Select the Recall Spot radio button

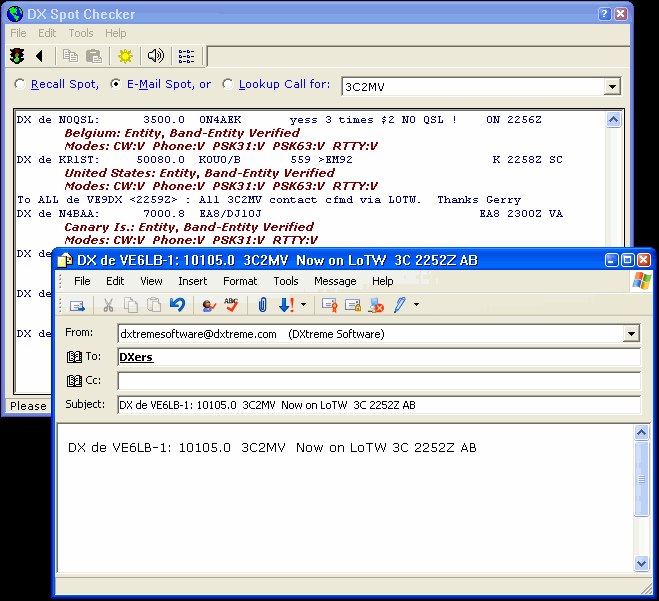(19, 84)
